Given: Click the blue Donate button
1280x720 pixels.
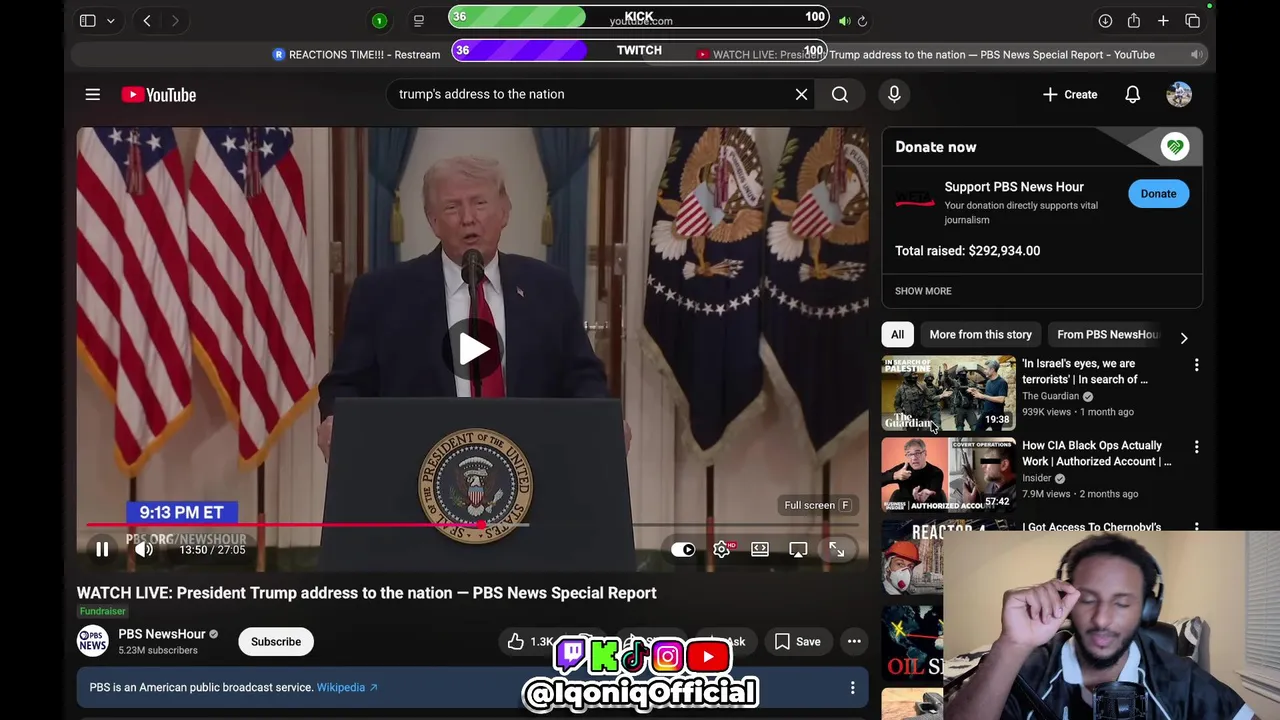Looking at the screenshot, I should (1158, 194).
